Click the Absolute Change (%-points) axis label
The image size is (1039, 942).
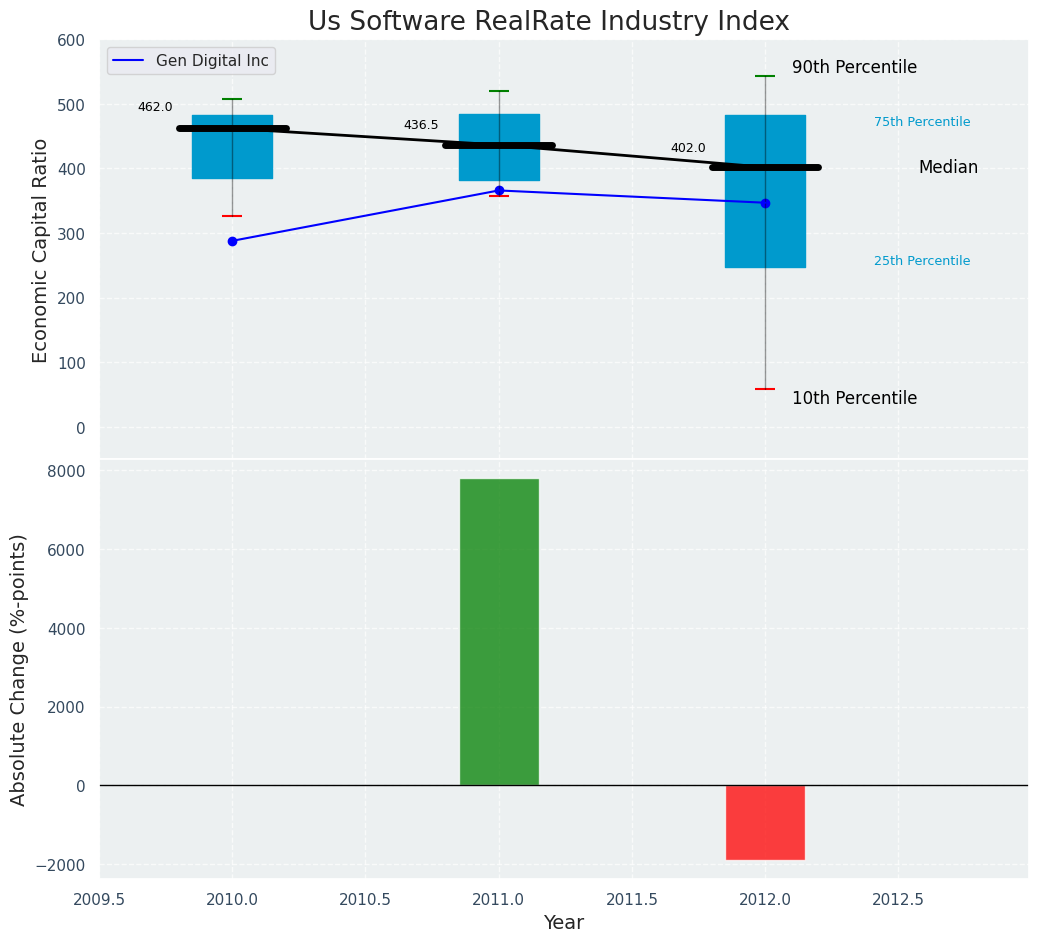19,669
